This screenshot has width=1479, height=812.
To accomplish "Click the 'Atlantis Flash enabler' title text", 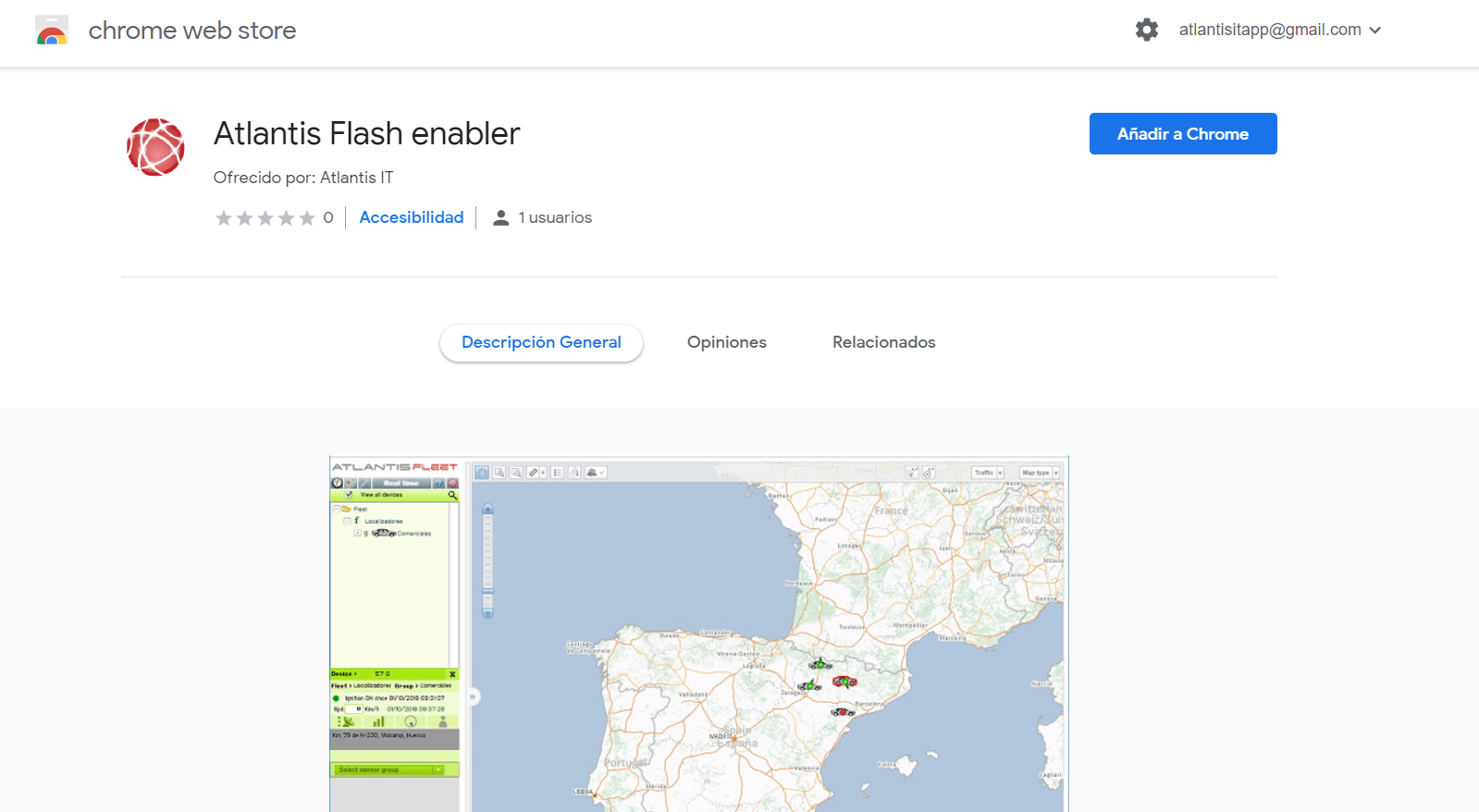I will coord(367,133).
